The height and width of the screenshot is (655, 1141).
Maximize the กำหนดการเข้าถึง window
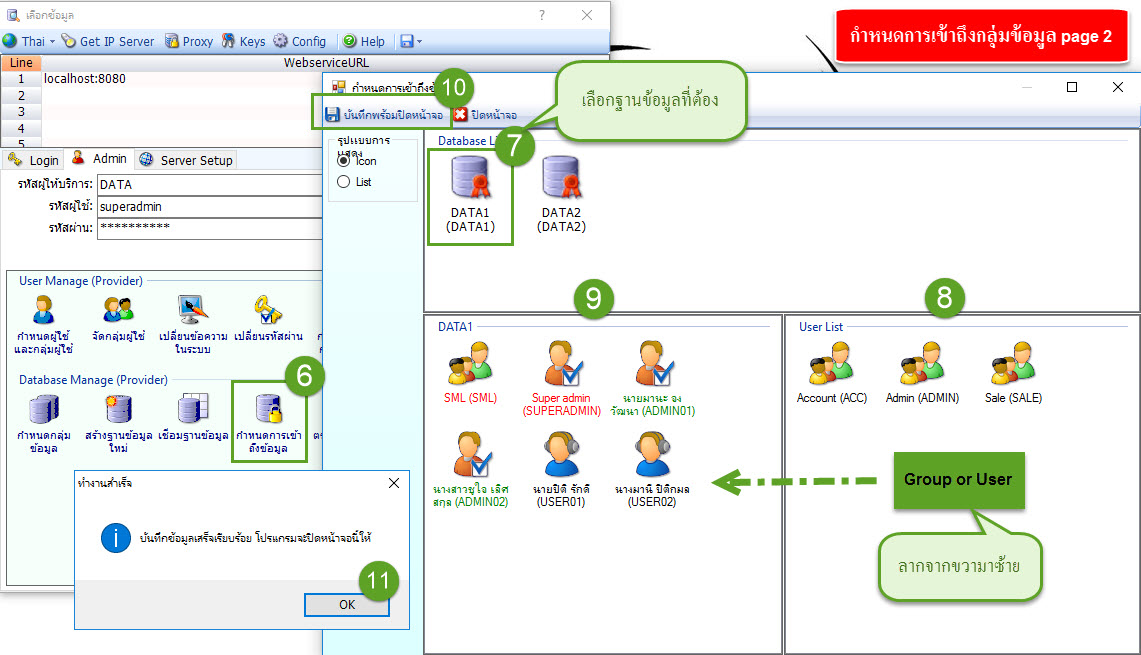[x=1072, y=87]
